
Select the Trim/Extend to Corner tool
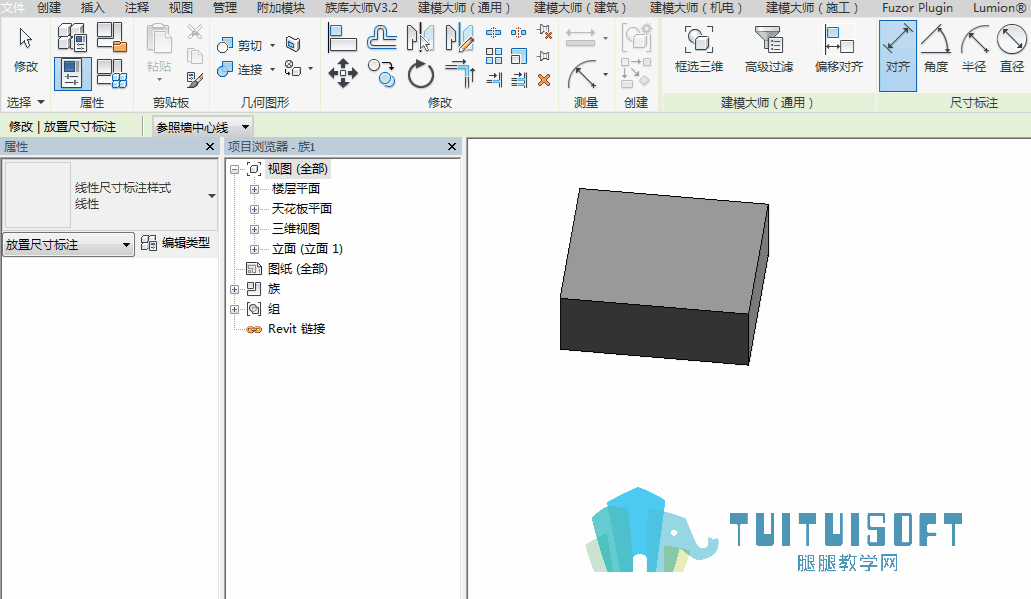(x=460, y=73)
